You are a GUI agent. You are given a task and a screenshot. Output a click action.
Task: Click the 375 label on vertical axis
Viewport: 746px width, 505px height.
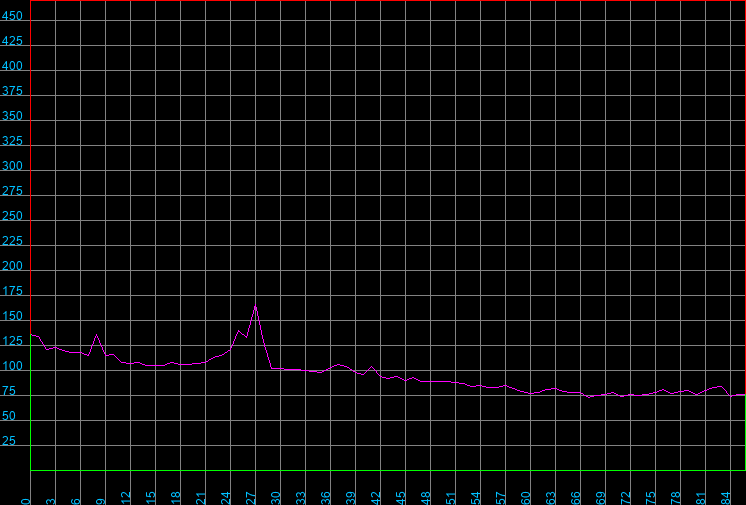[12, 91]
